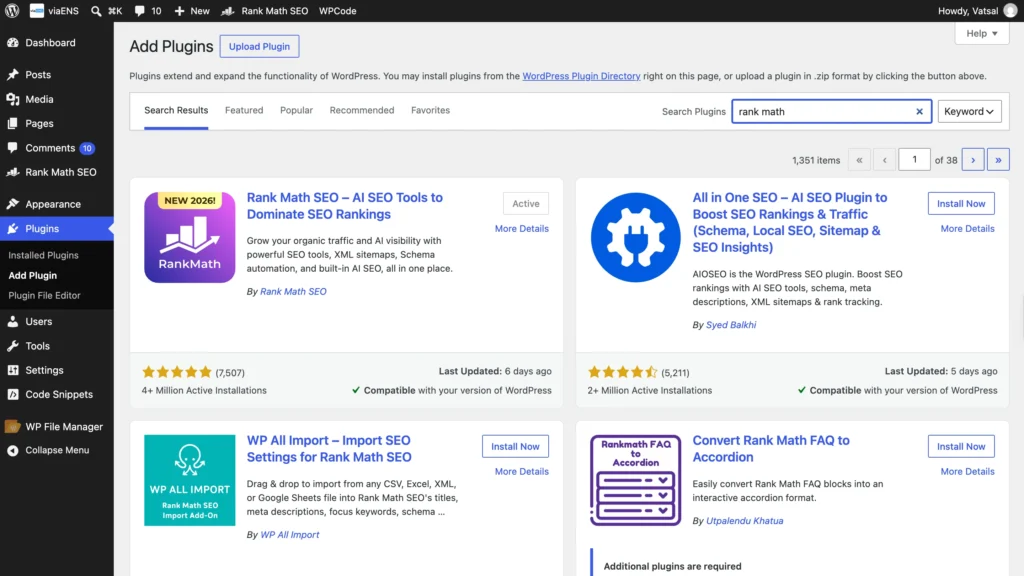Go to the first page of results
The width and height of the screenshot is (1024, 576).
(859, 160)
